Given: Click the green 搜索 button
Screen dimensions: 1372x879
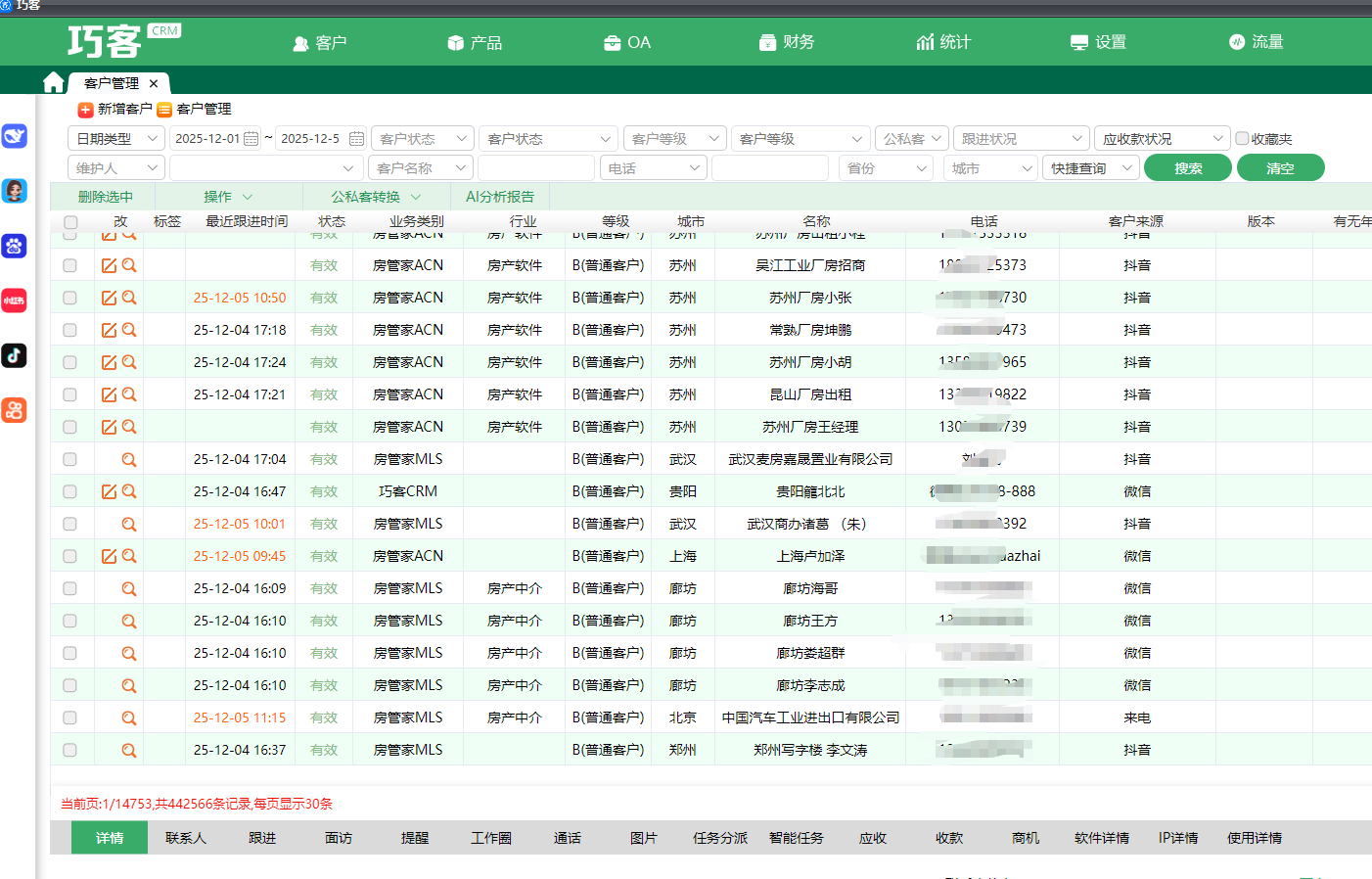Looking at the screenshot, I should pyautogui.click(x=1187, y=168).
